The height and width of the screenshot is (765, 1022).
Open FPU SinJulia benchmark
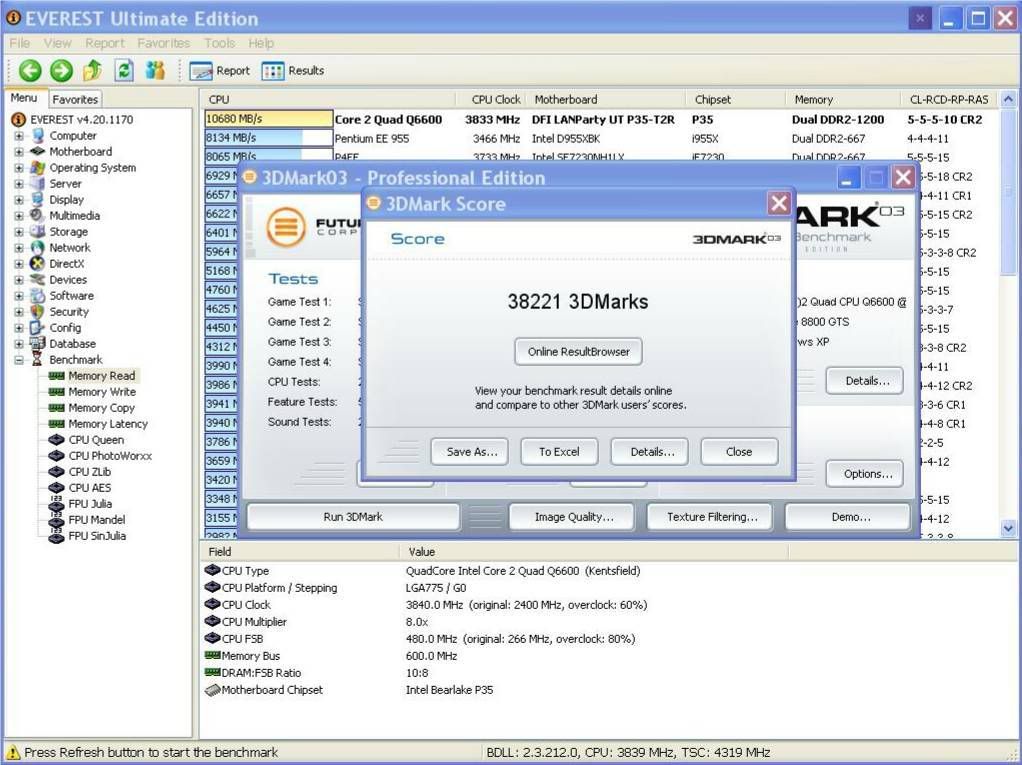click(x=96, y=536)
